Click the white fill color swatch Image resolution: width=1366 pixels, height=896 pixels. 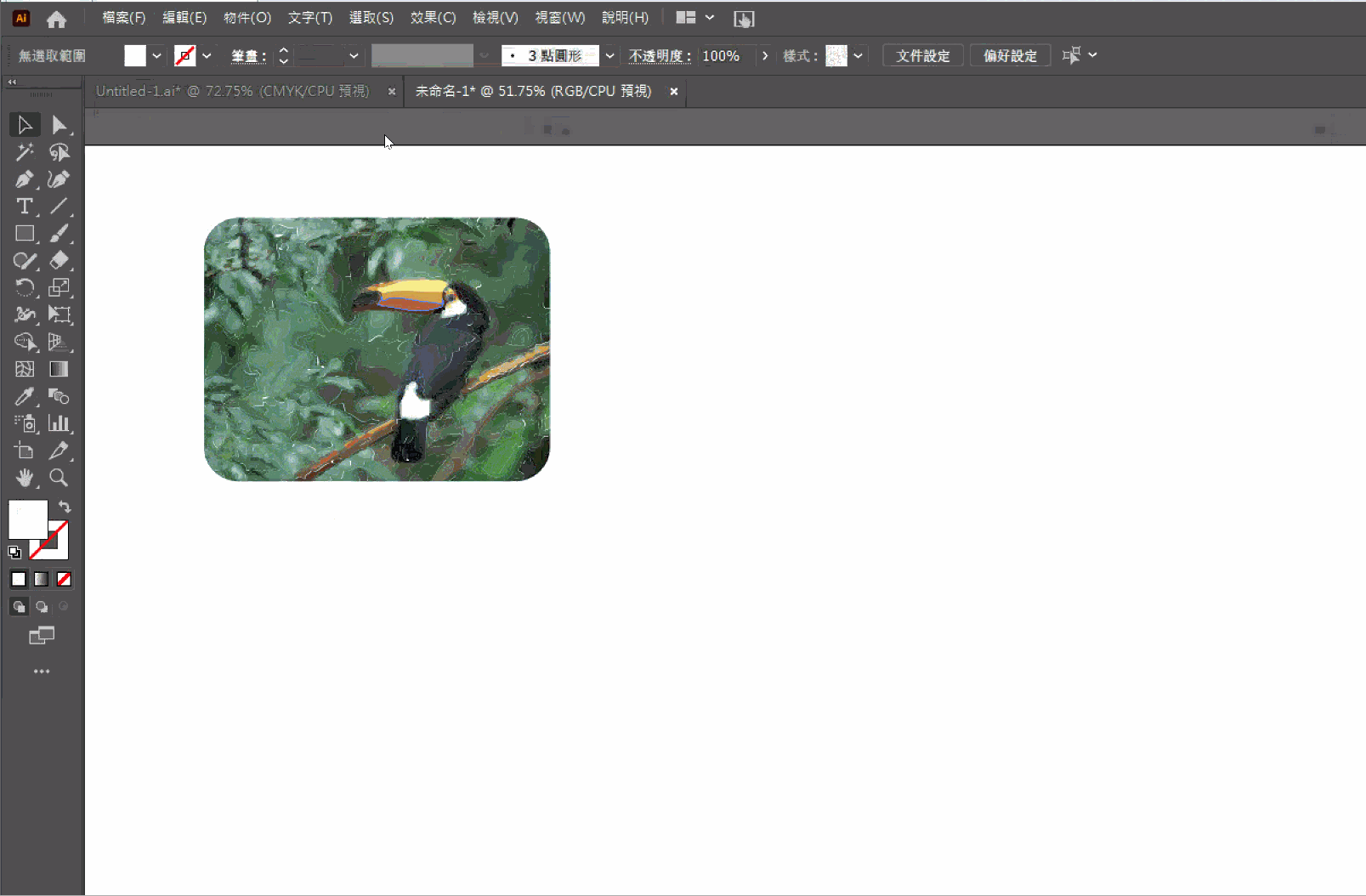[x=28, y=517]
